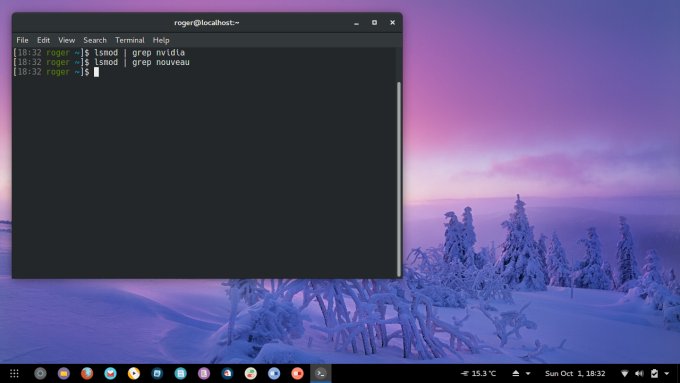
Task: Open the volume speaker indicator
Action: 640,373
